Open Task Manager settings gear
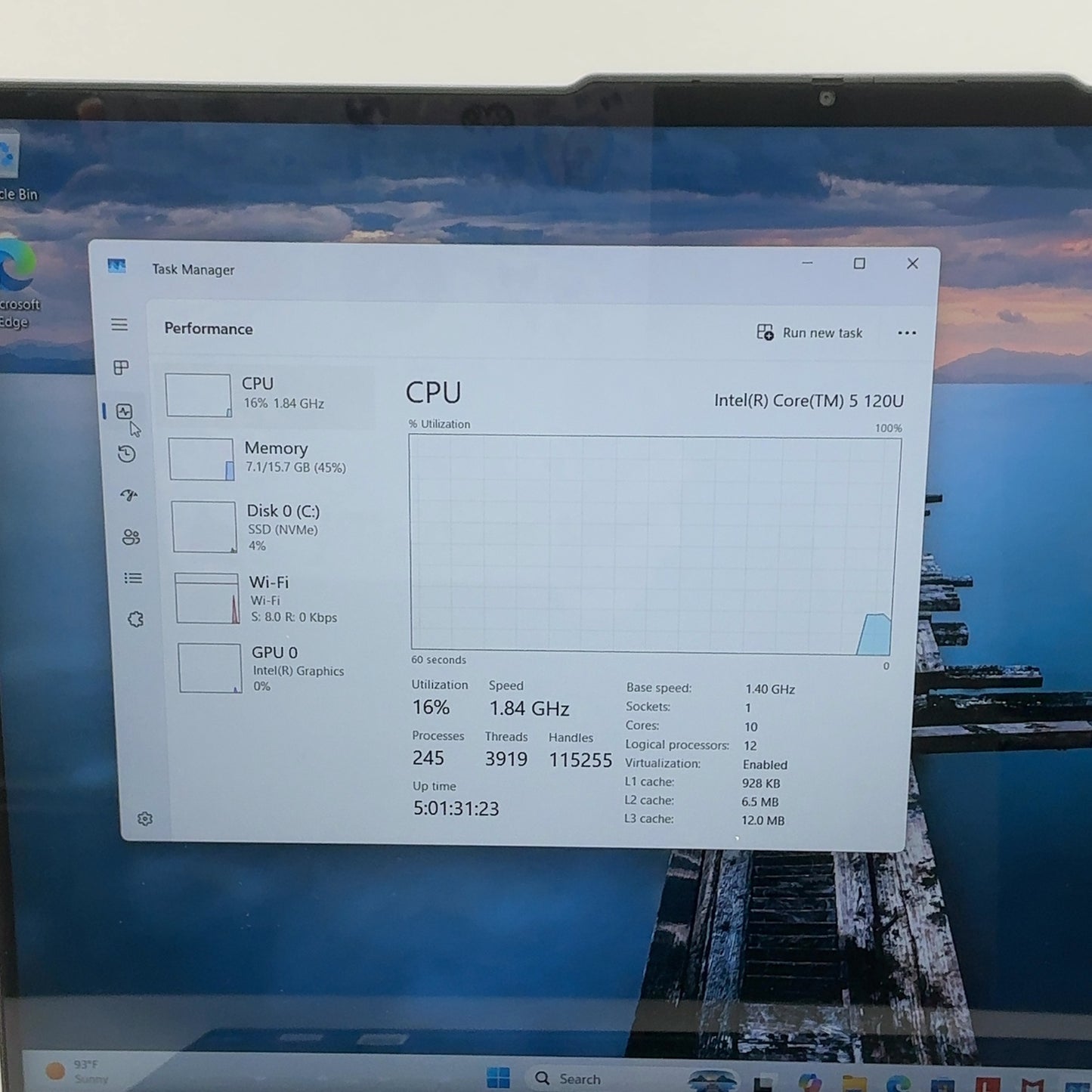 (x=145, y=818)
